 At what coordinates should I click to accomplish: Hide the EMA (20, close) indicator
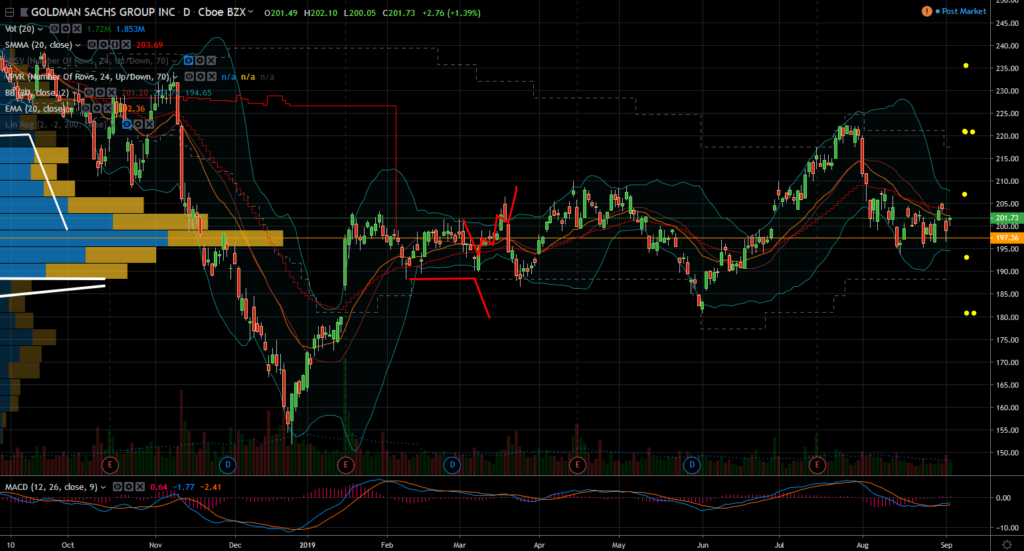[x=86, y=108]
